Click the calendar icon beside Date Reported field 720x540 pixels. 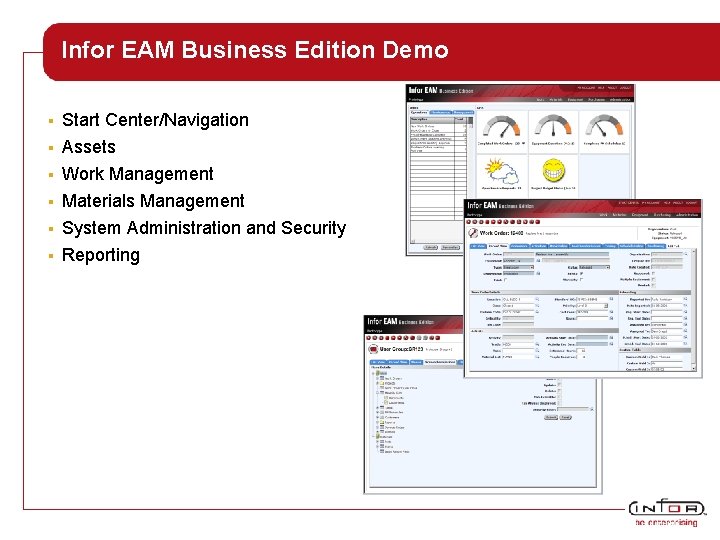685,305
